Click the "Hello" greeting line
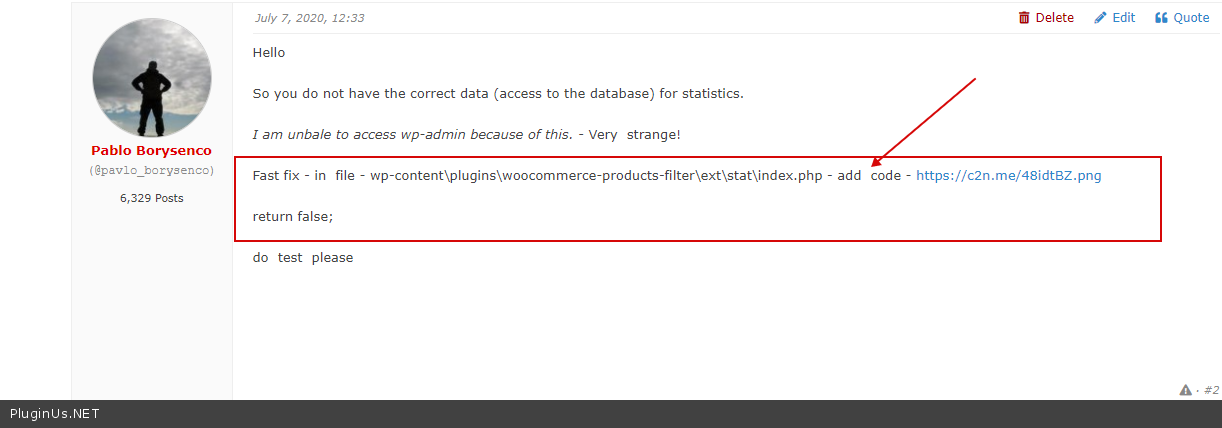Screen dimensions: 1222x428 269,53
